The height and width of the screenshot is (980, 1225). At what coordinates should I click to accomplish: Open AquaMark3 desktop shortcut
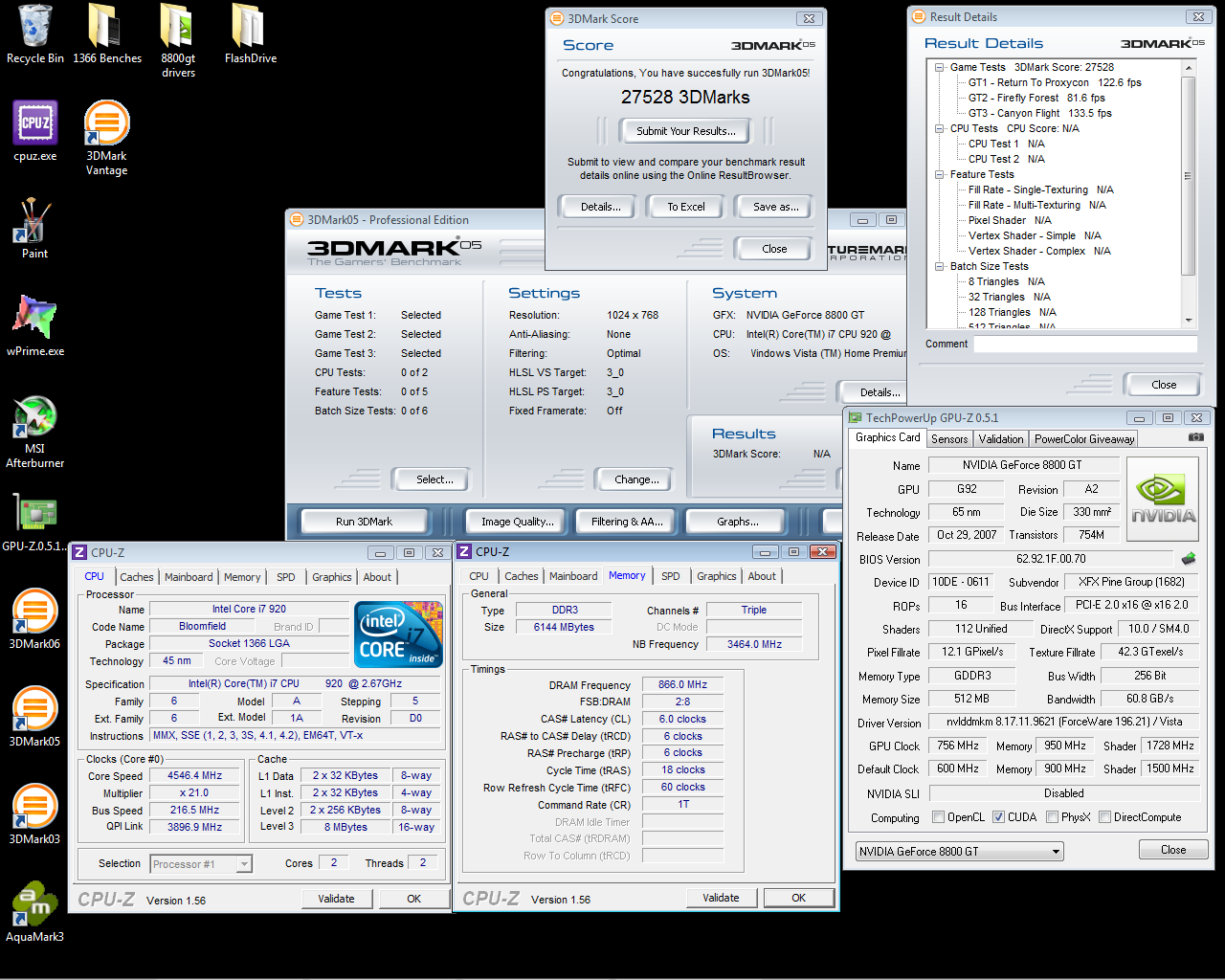(x=34, y=912)
